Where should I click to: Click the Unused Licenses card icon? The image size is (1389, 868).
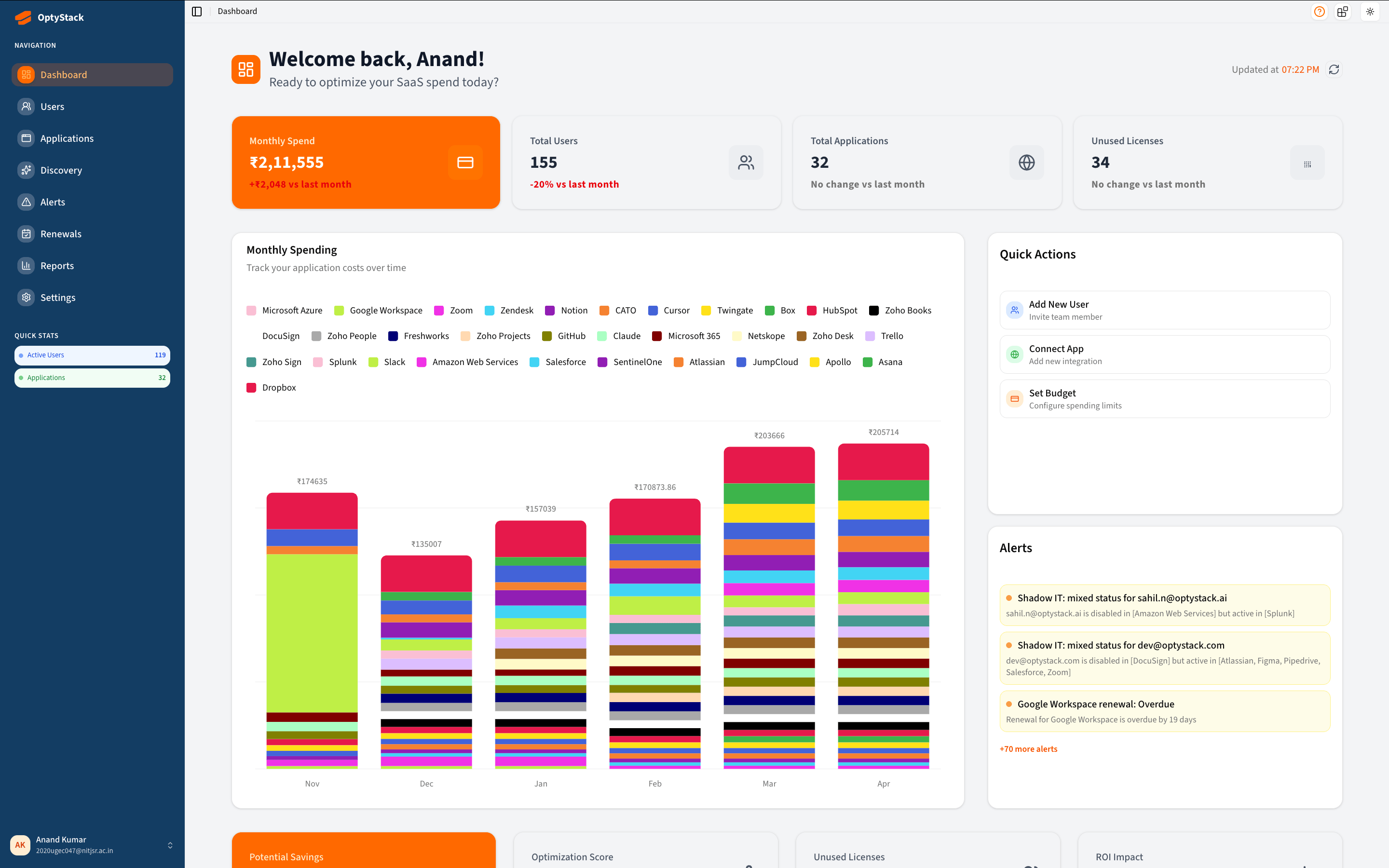[1307, 163]
